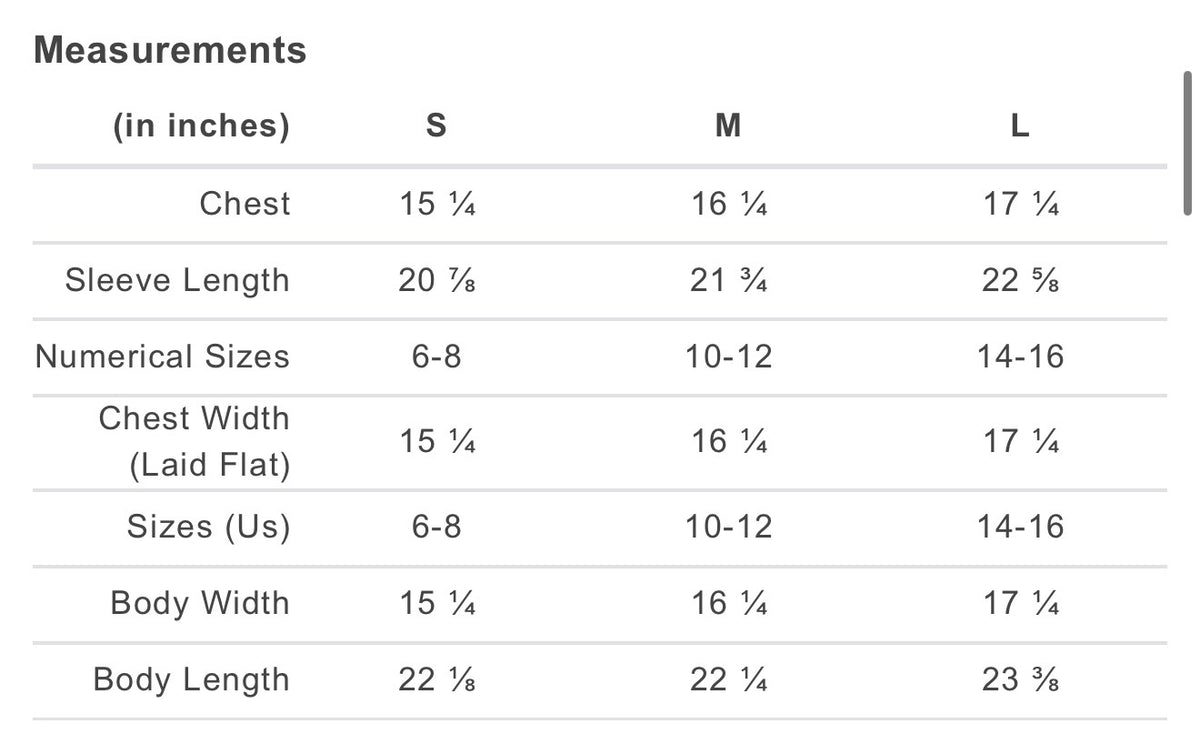Select the L size column header
The width and height of the screenshot is (1200, 734).
pos(1020,126)
